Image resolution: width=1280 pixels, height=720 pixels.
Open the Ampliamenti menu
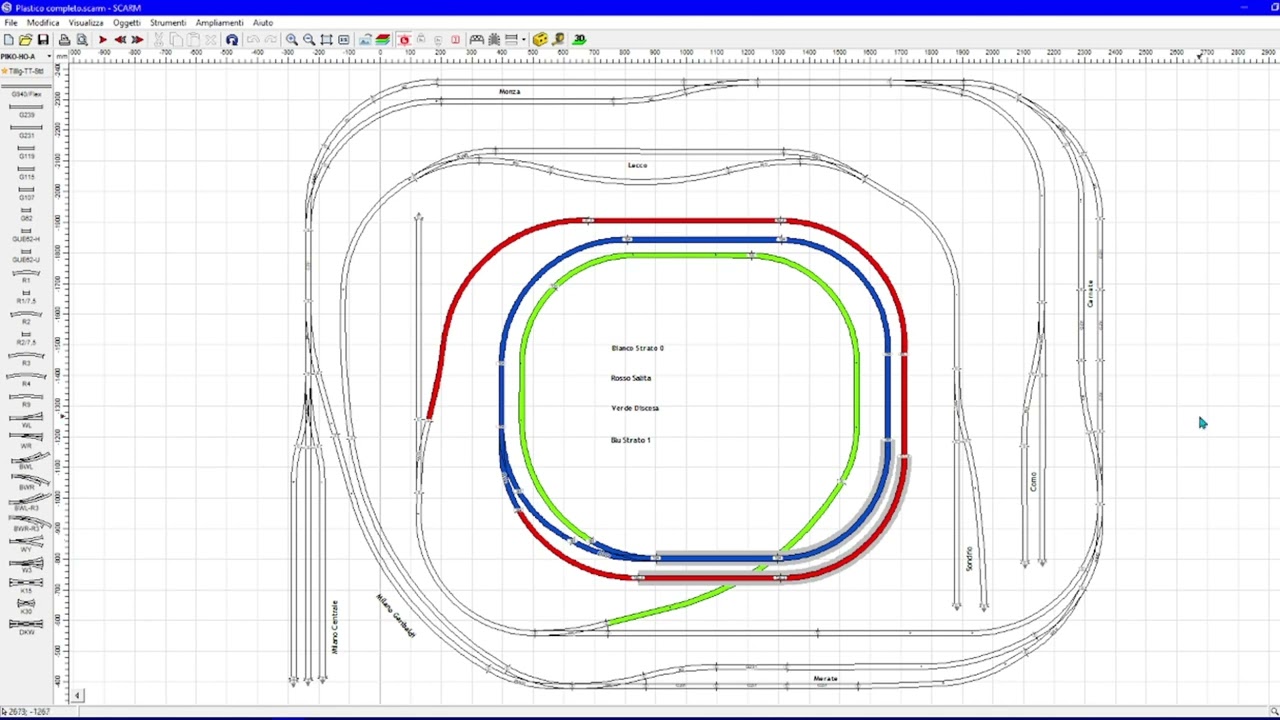click(219, 22)
